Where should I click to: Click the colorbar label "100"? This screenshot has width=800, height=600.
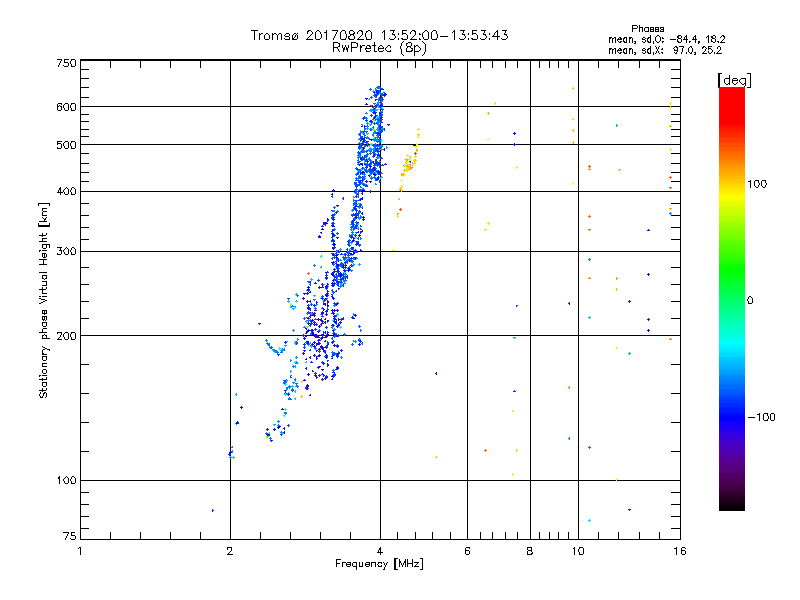757,184
